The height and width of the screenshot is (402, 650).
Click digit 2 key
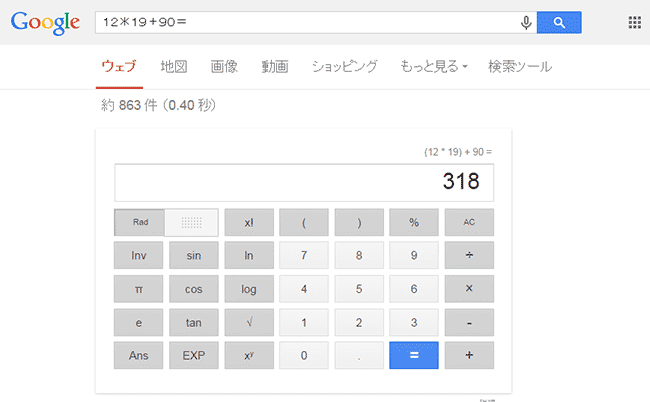359,322
